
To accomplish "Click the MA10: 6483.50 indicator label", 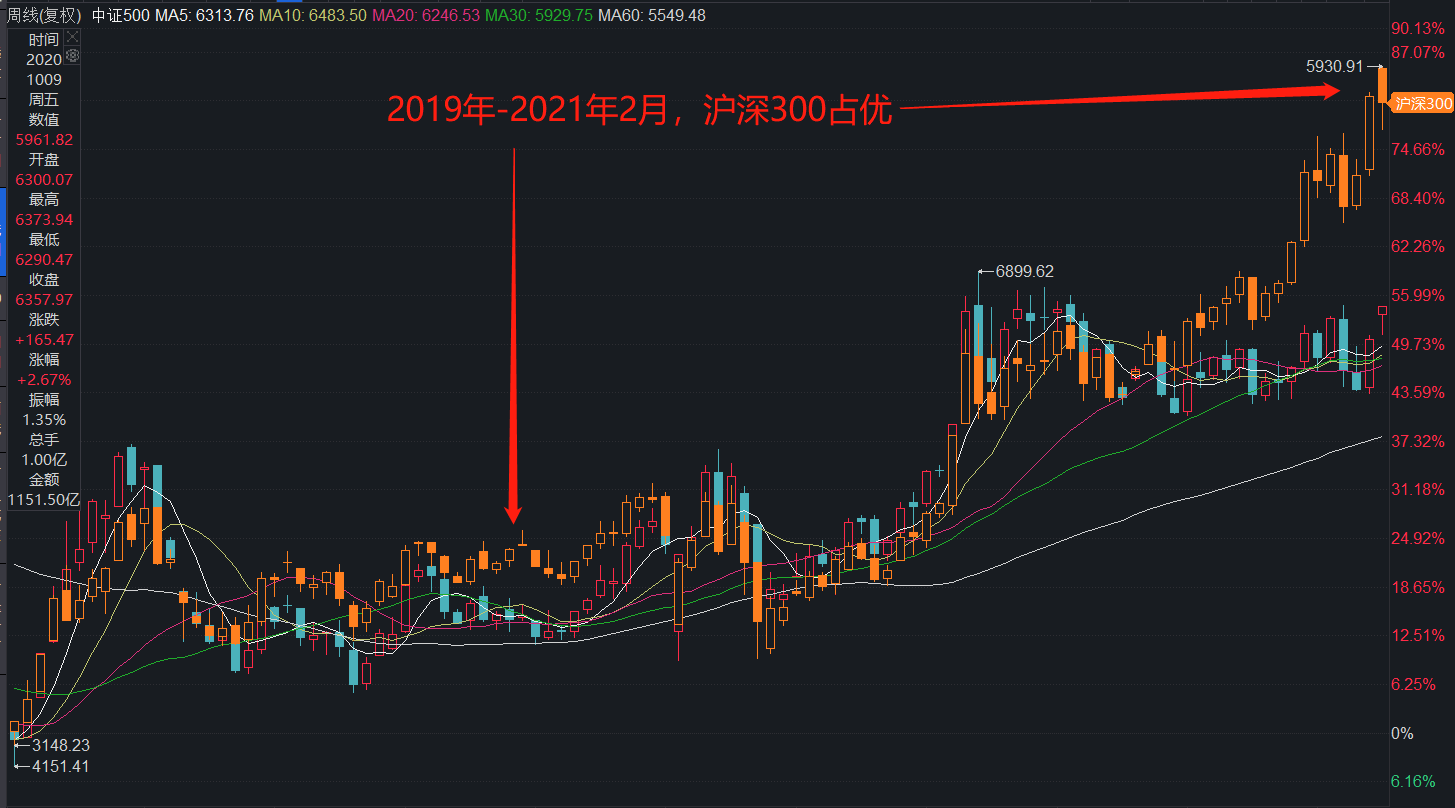I will pyautogui.click(x=312, y=15).
